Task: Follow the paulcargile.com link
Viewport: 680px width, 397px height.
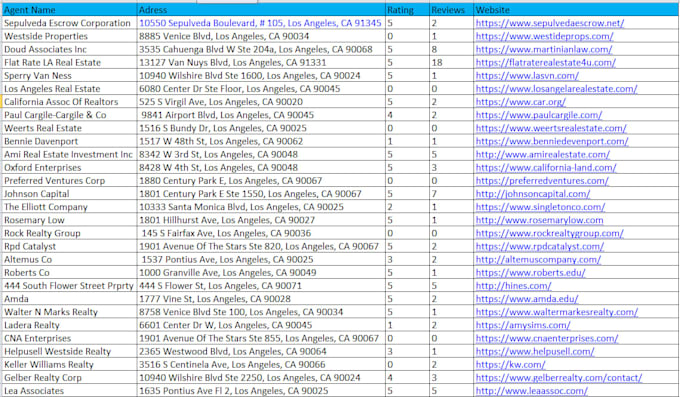Action: (x=539, y=115)
